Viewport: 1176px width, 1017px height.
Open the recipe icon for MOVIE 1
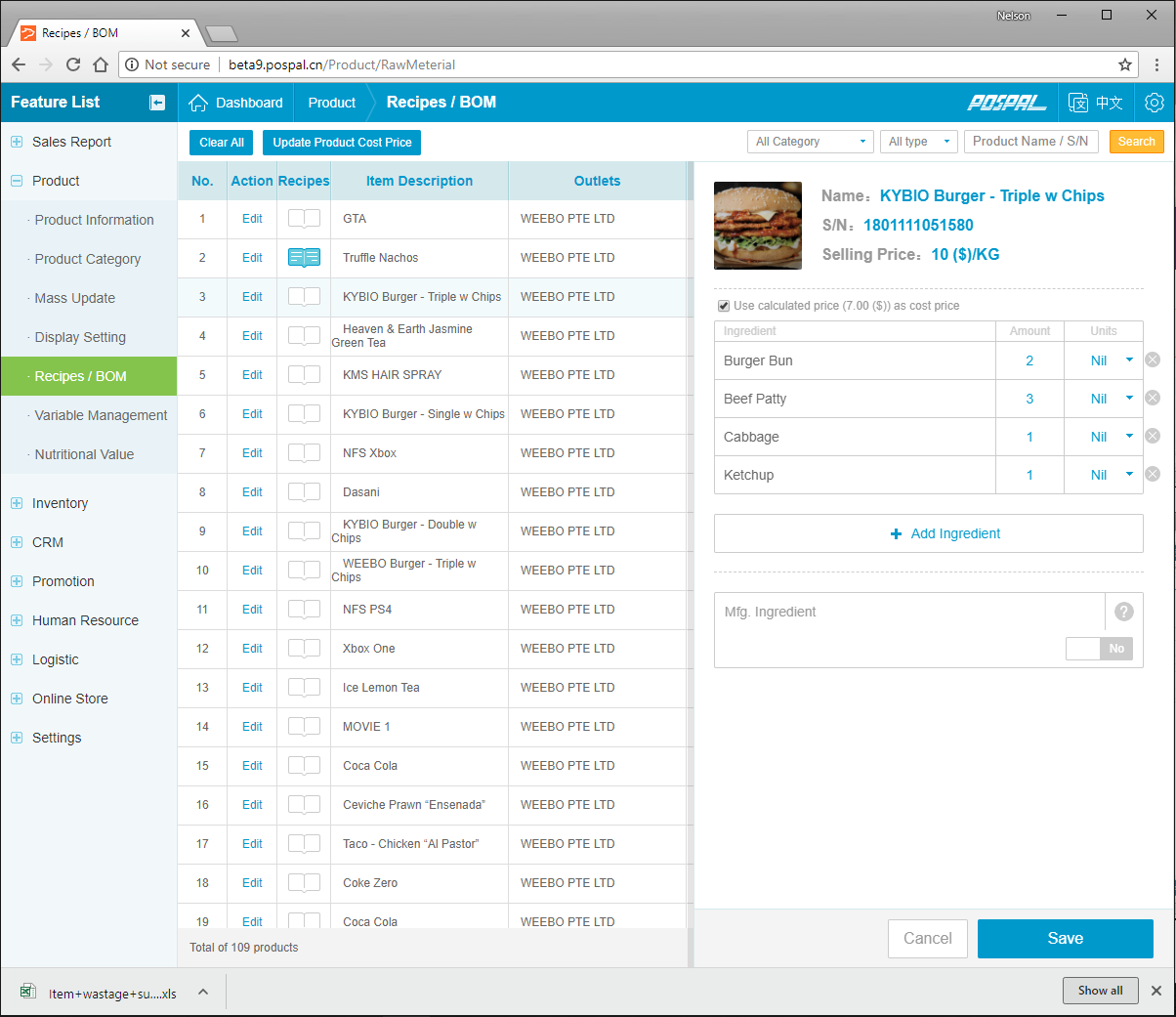tap(304, 727)
